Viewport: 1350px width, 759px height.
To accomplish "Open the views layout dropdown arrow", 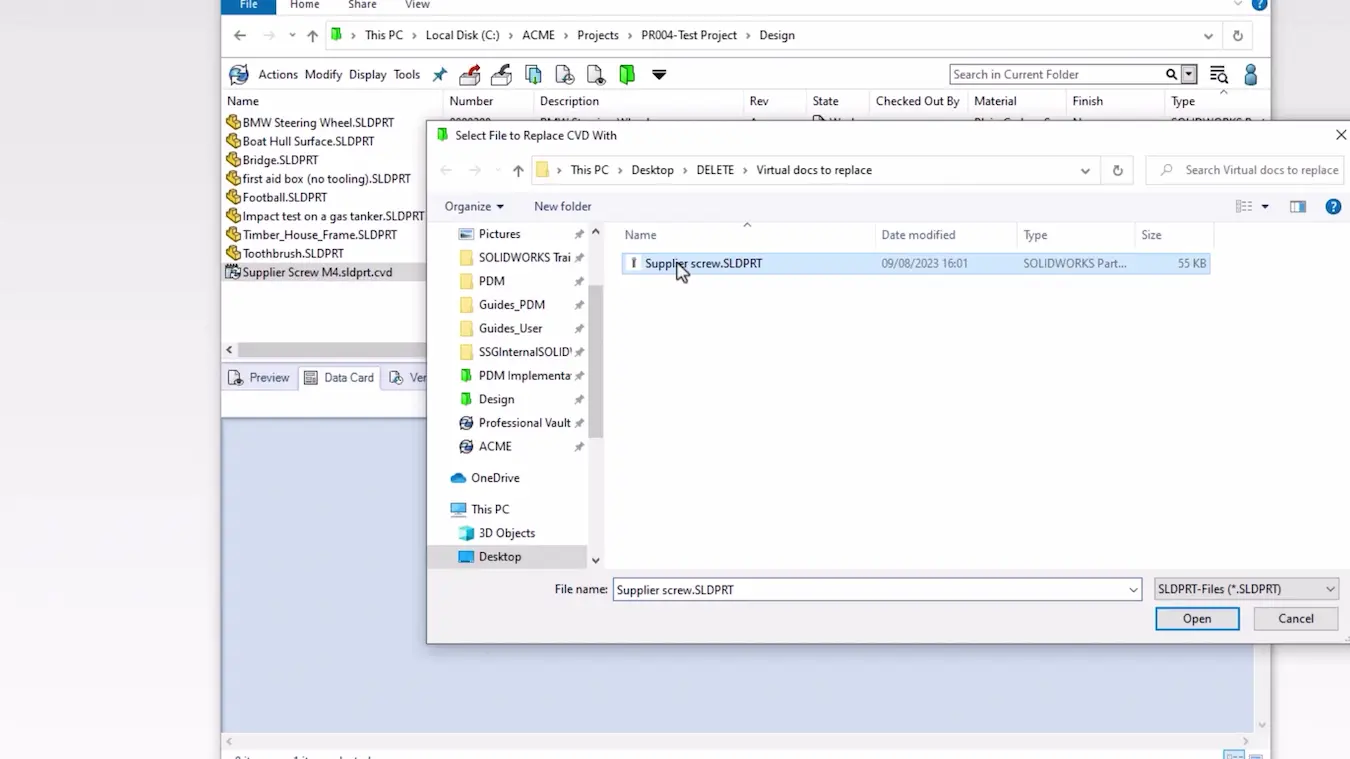I will click(x=1264, y=205).
